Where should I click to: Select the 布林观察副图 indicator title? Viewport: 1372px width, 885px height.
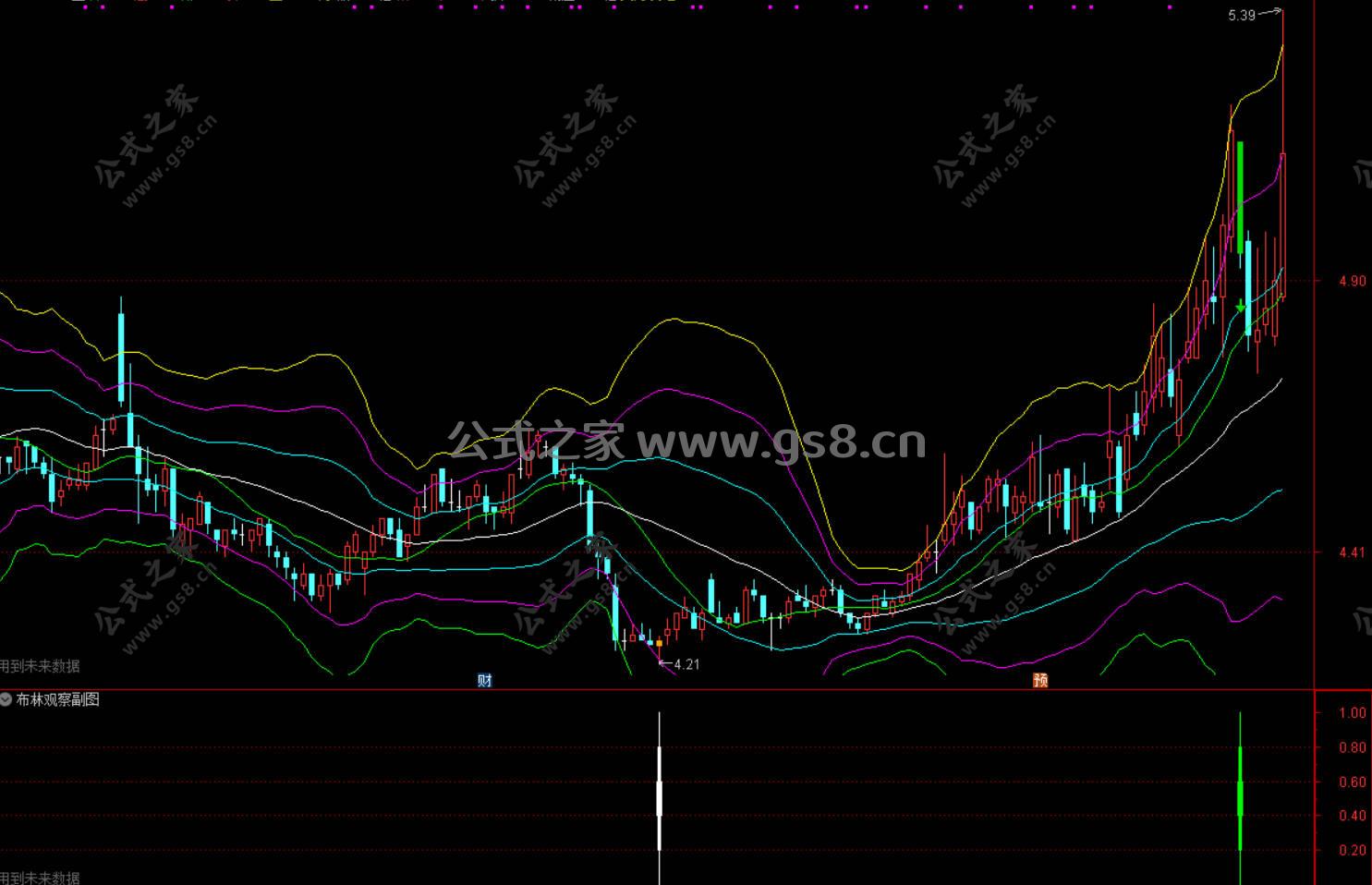[57, 699]
